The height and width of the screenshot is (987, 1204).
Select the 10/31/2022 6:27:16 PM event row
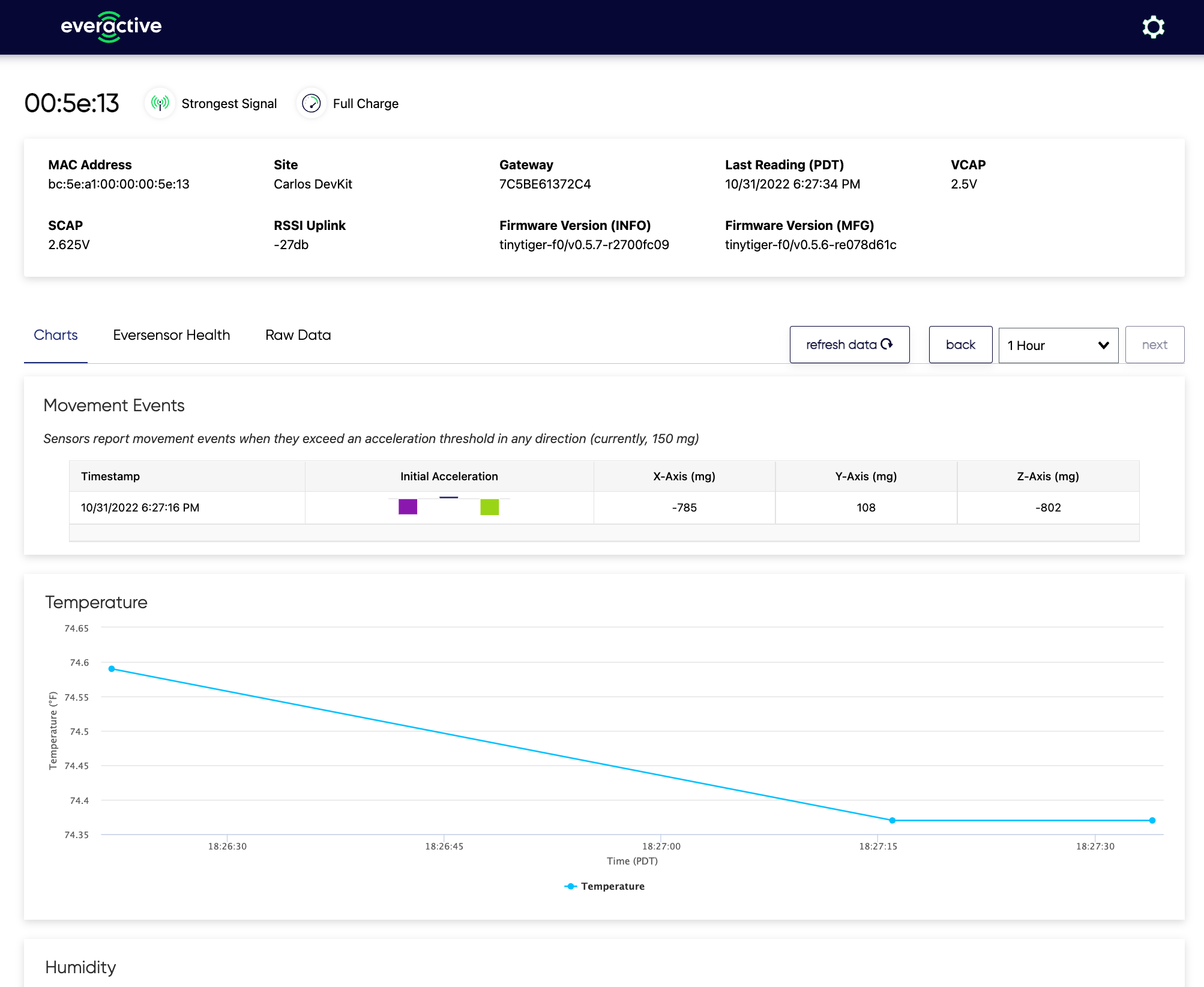(140, 507)
